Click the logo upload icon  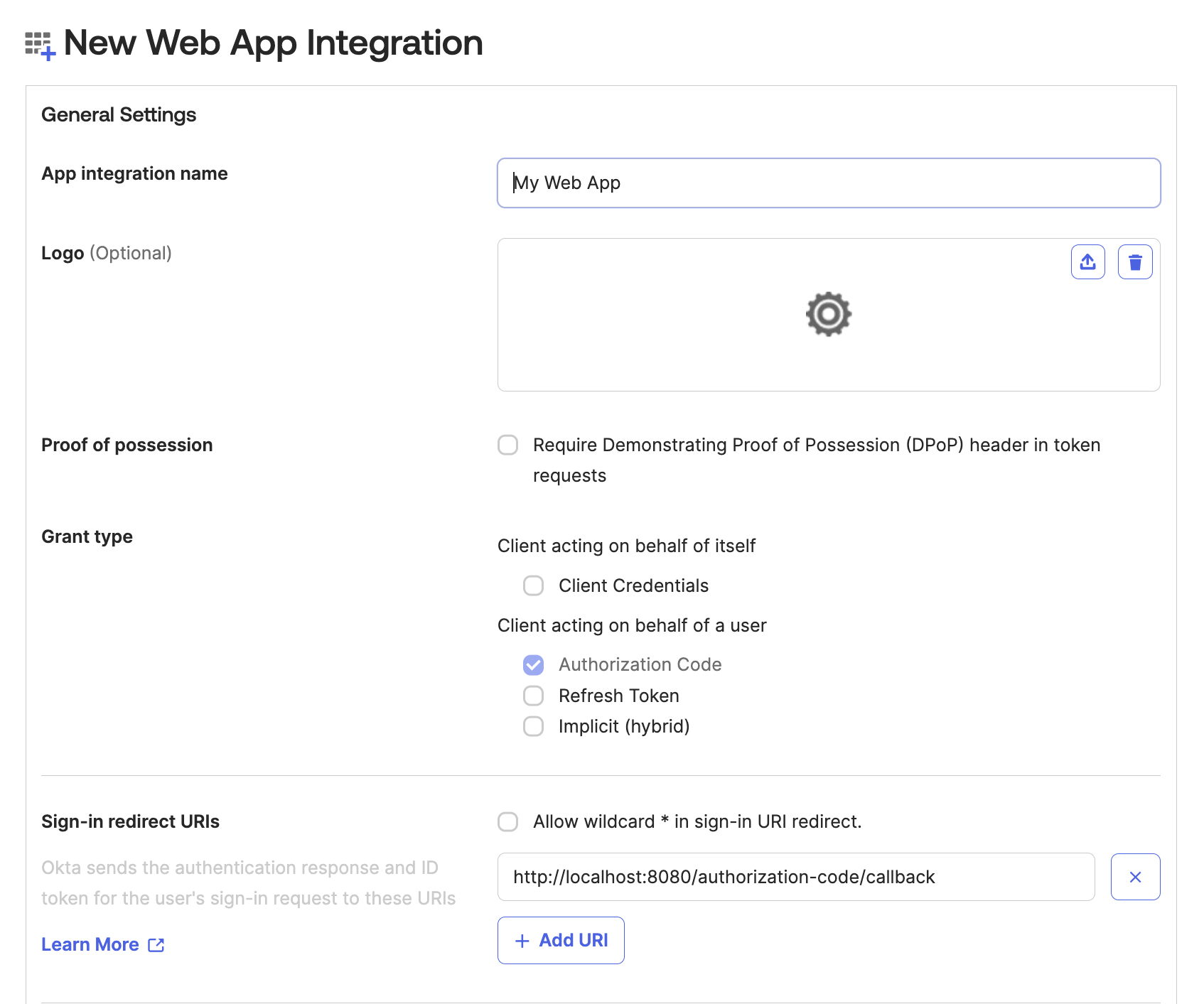(1087, 261)
